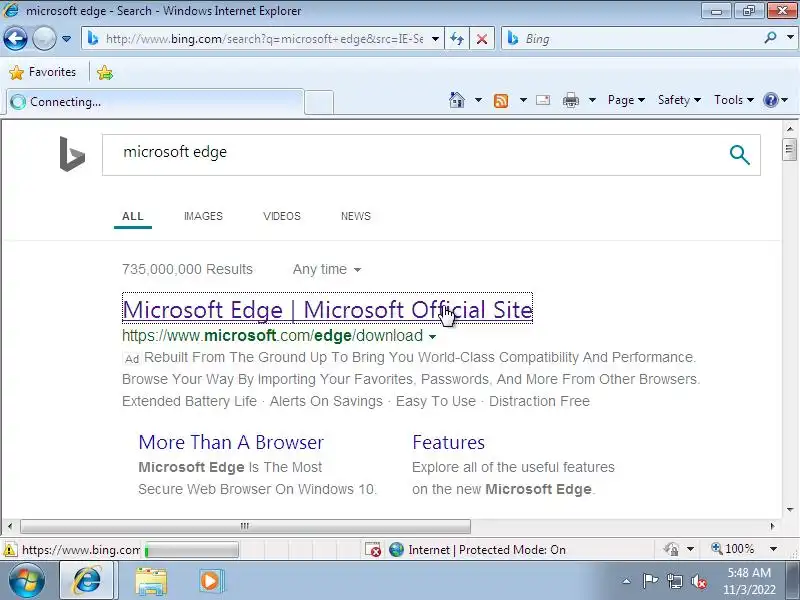
Task: Expand the arrow next to microsoft.com/edge/download
Action: pos(432,337)
